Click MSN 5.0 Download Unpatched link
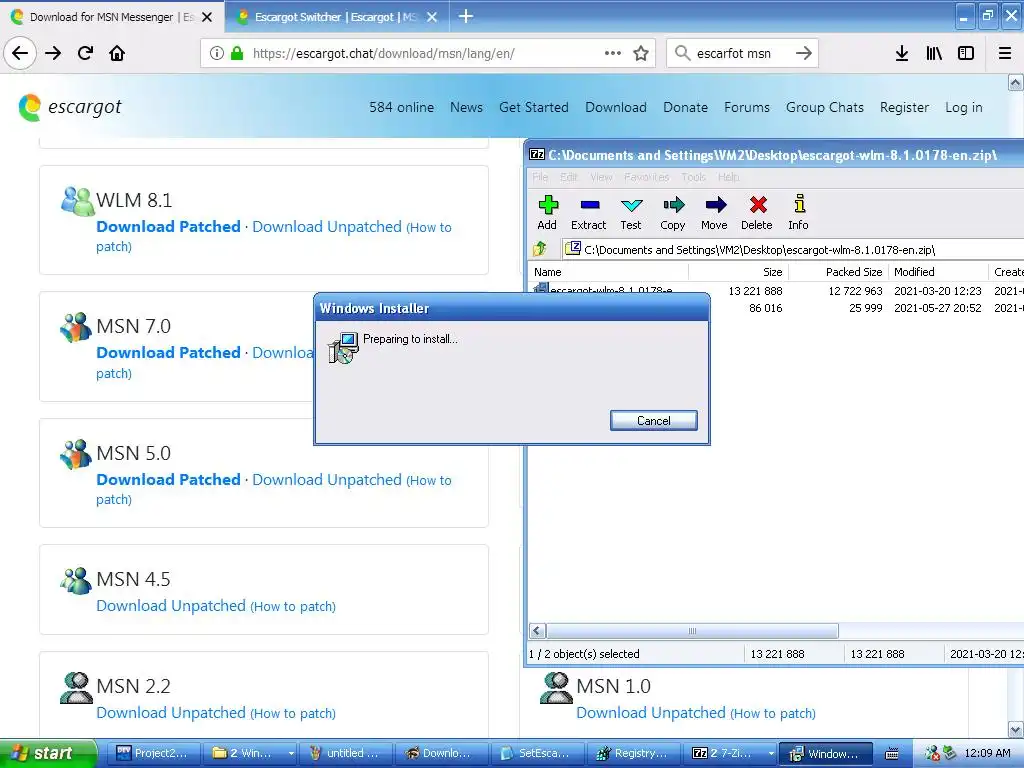Image resolution: width=1024 pixels, height=768 pixels. [x=327, y=479]
